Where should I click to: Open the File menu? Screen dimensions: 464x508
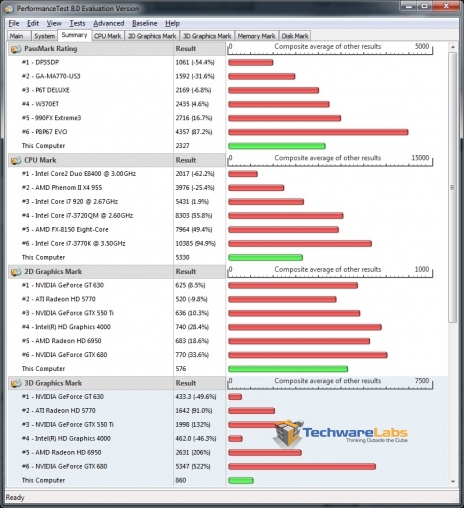point(14,23)
